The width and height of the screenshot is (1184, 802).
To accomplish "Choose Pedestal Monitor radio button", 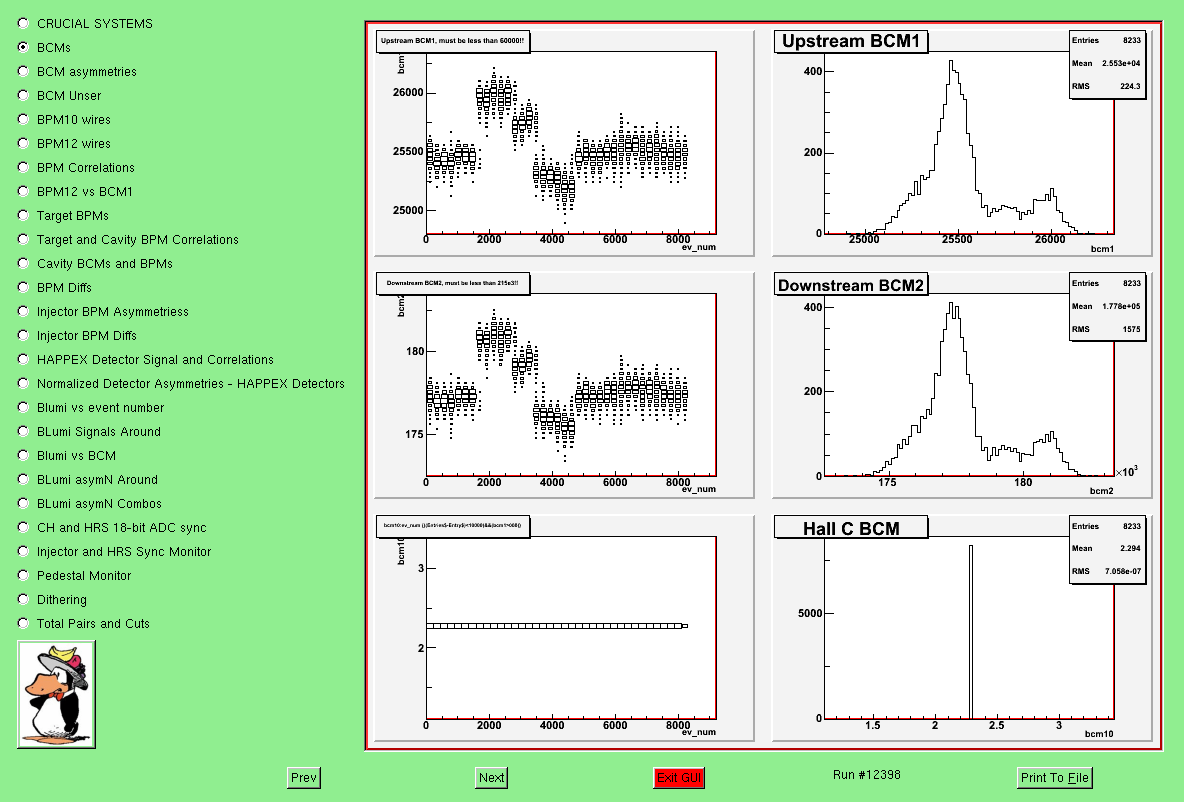I will 23,575.
